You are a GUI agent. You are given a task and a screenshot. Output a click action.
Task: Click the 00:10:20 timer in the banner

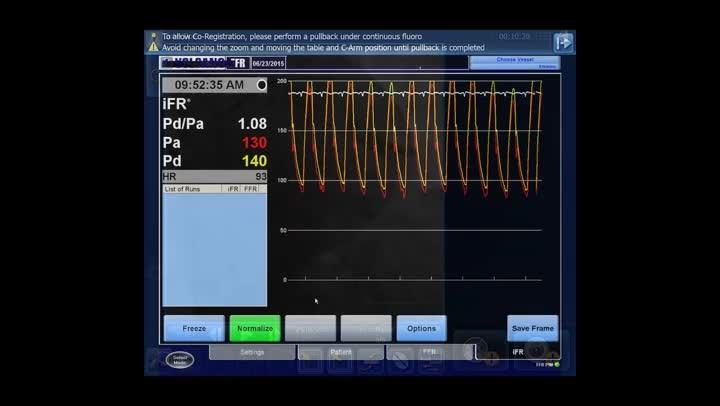(x=514, y=36)
